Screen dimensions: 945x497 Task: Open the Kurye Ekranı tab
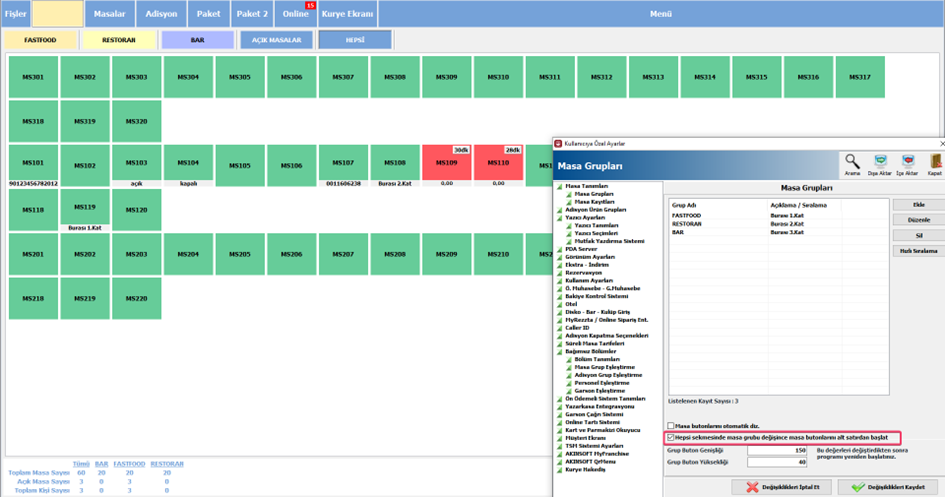(x=347, y=14)
